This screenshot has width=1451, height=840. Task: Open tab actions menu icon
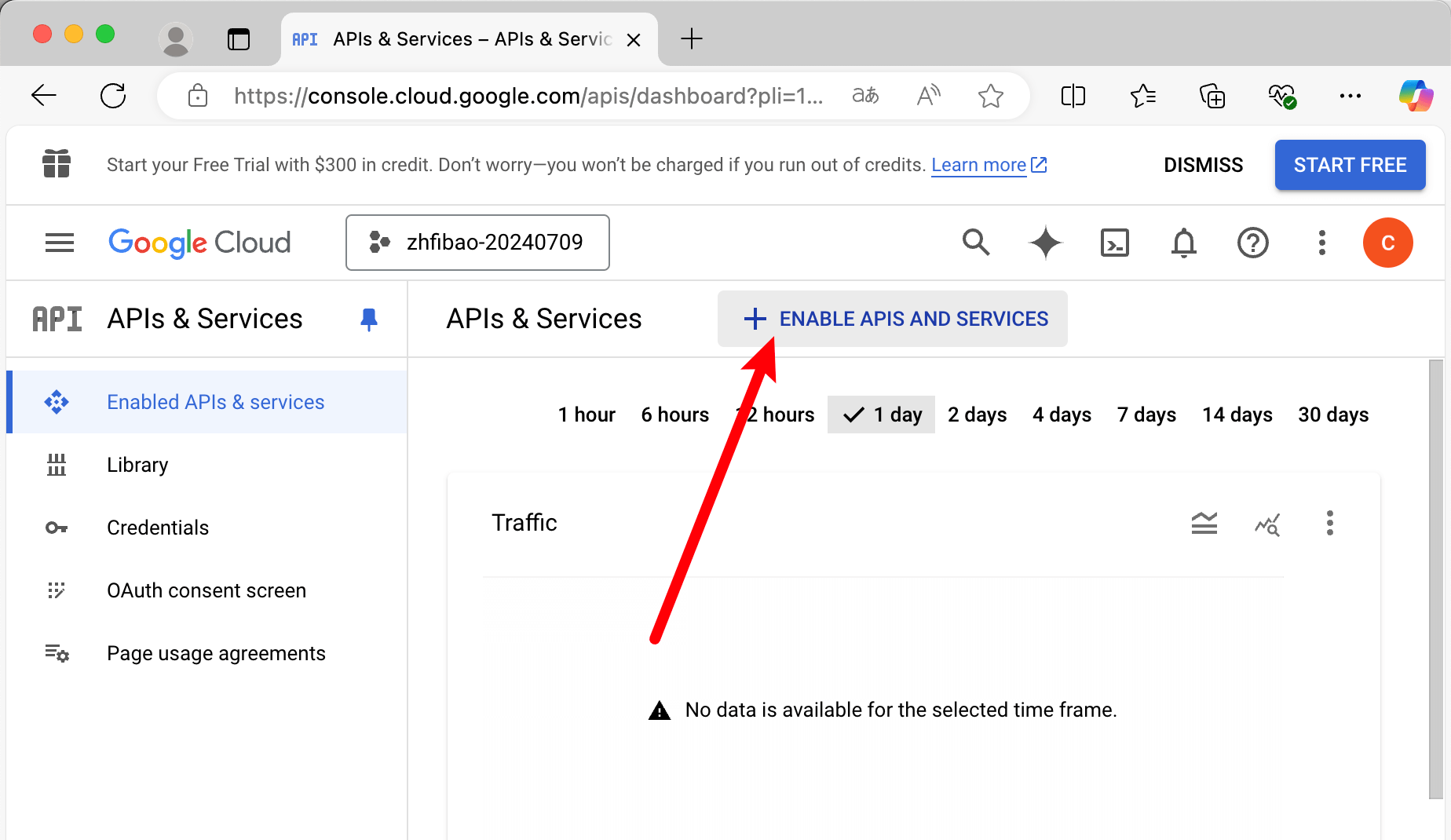[x=239, y=39]
